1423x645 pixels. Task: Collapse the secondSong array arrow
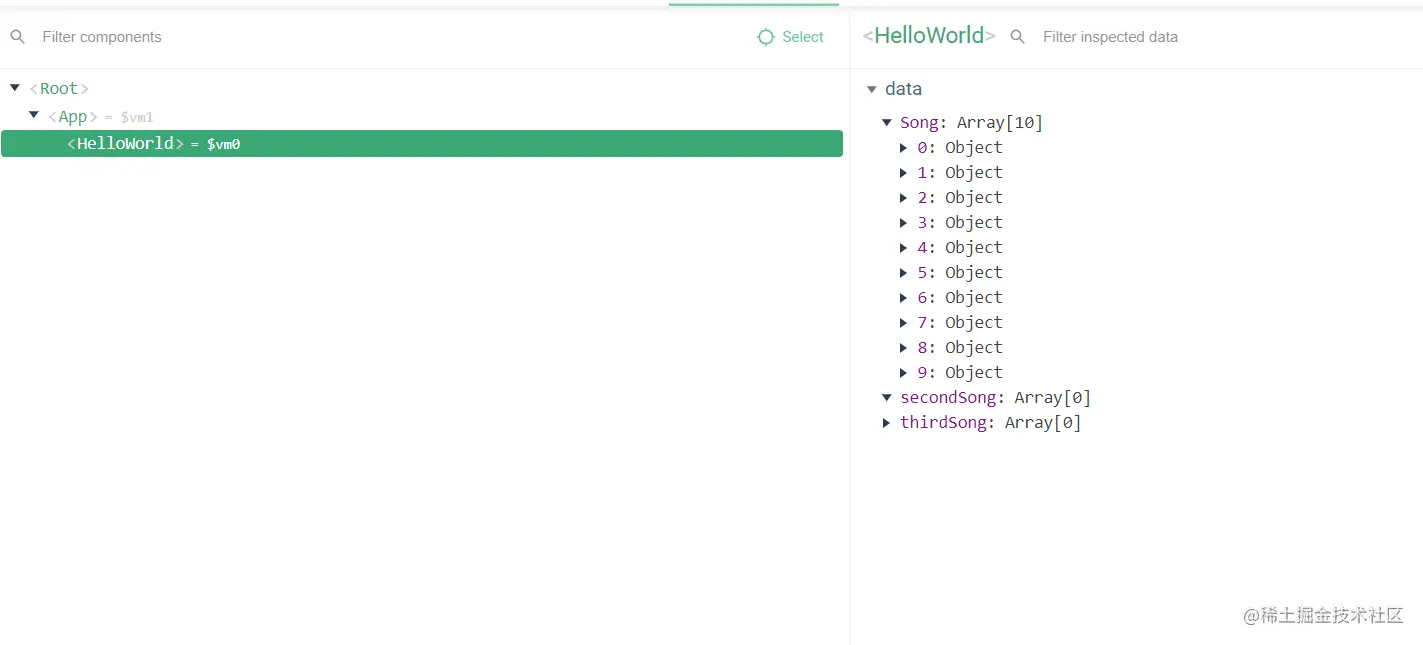pos(886,397)
